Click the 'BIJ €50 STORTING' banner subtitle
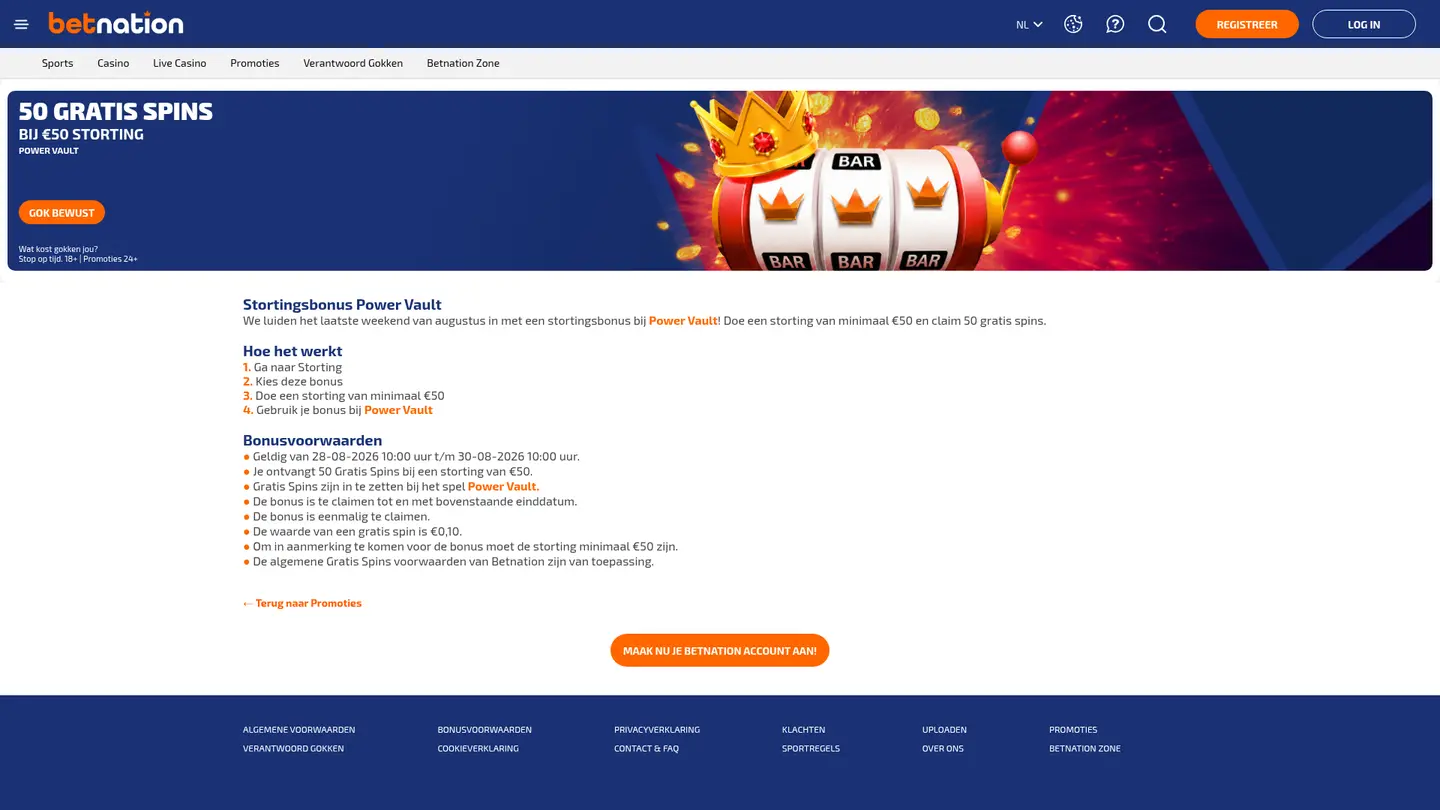The image size is (1440, 810). tap(81, 134)
